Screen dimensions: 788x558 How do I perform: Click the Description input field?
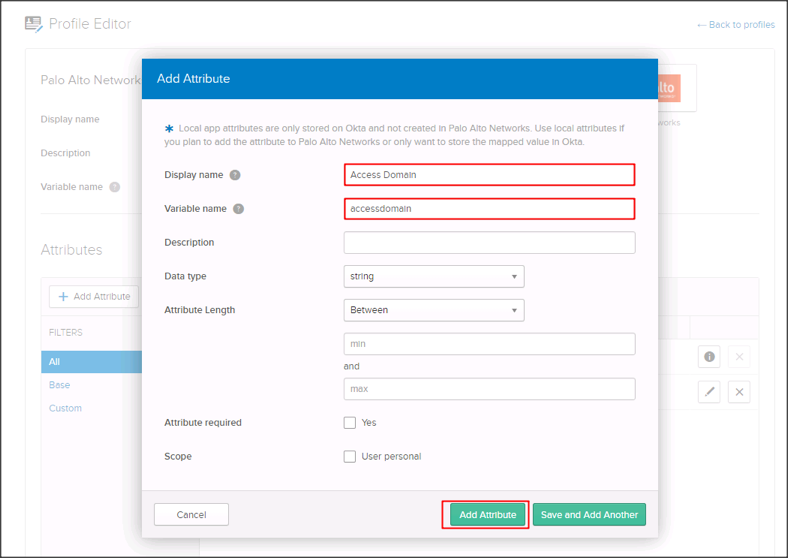click(489, 243)
